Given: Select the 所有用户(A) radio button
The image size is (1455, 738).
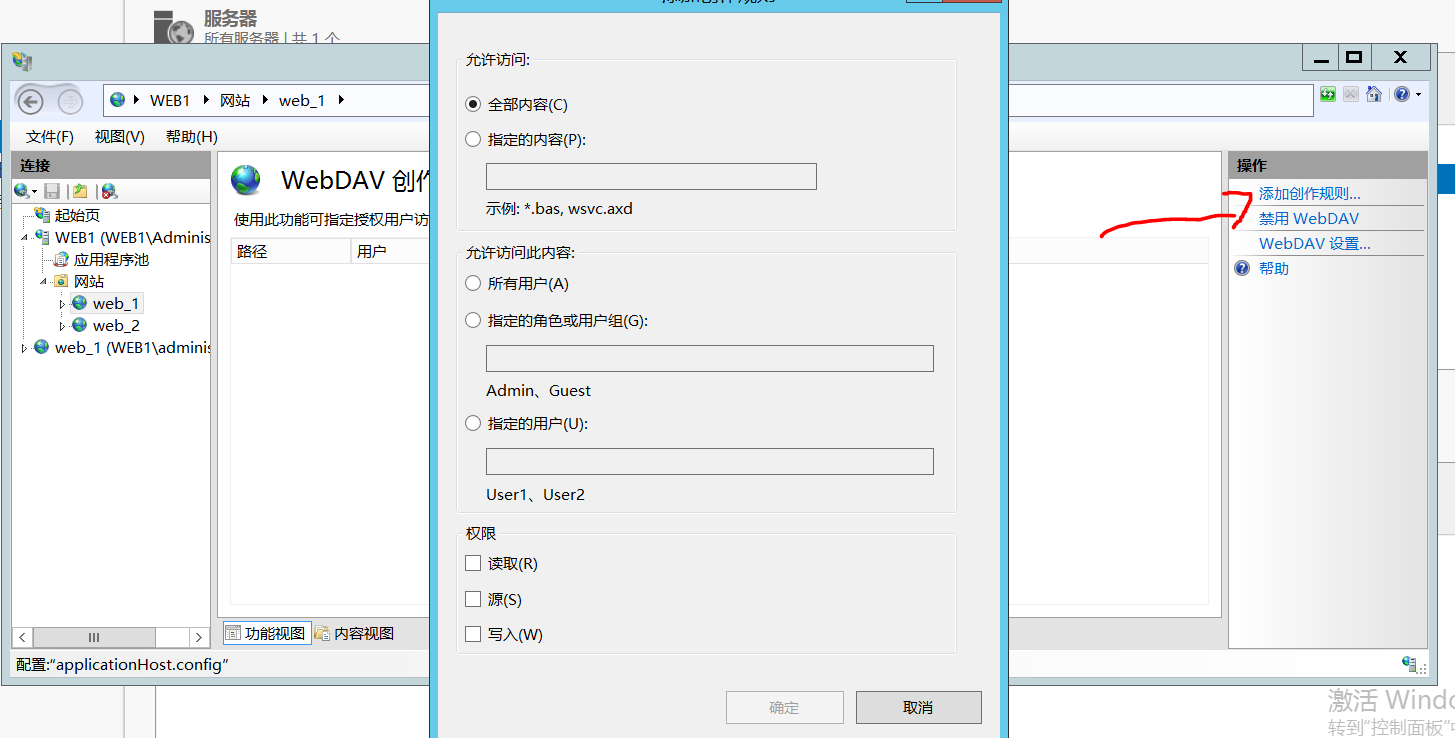Looking at the screenshot, I should point(473,284).
